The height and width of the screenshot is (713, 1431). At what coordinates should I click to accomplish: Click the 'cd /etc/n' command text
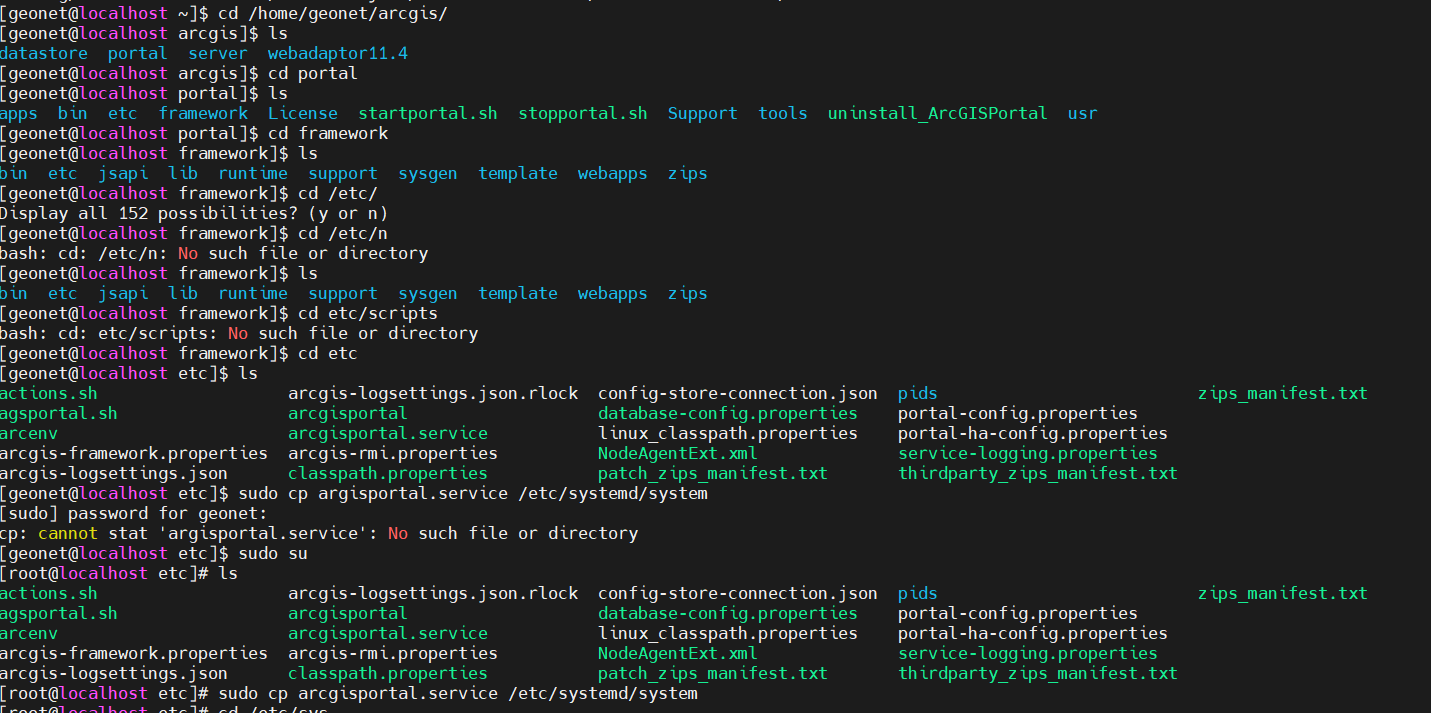tap(343, 233)
